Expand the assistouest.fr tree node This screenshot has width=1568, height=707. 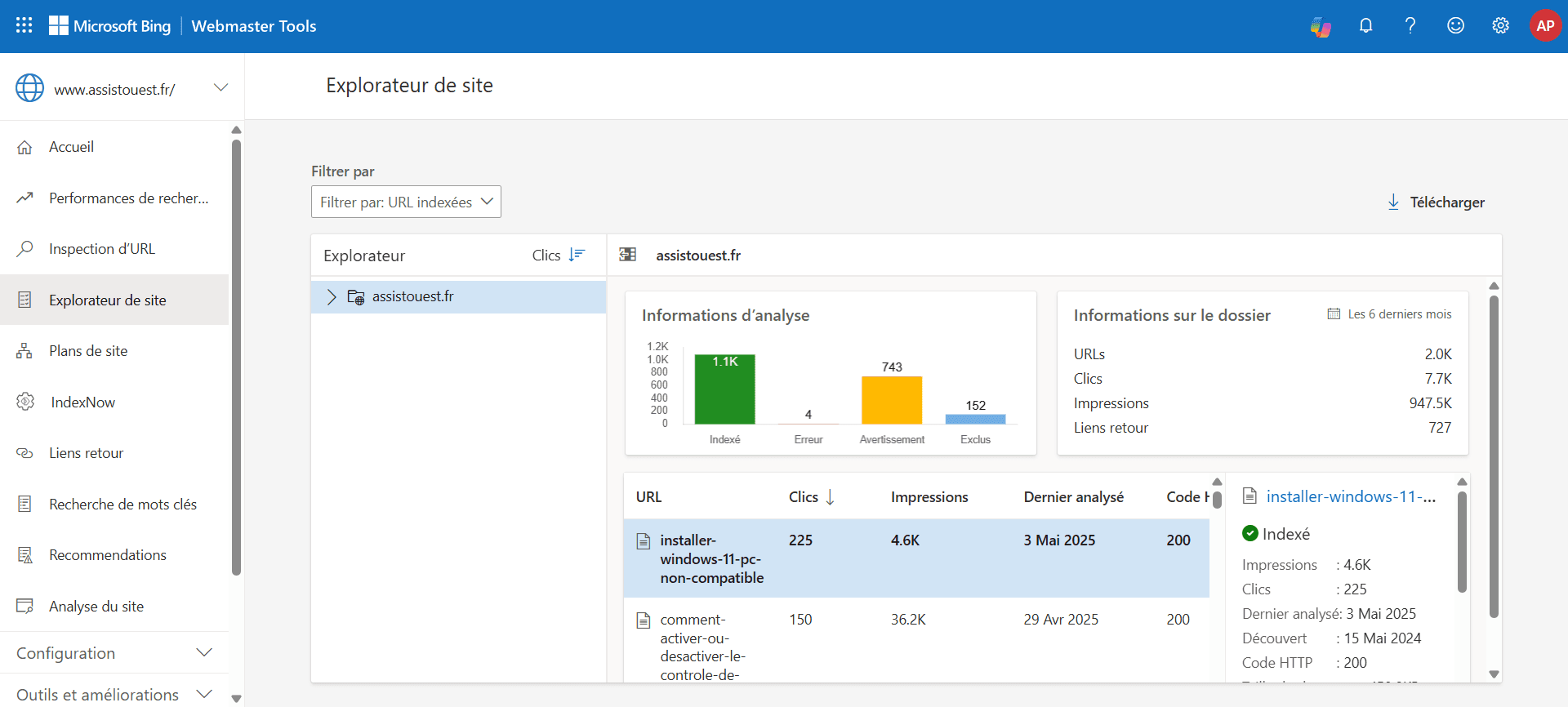tap(332, 297)
